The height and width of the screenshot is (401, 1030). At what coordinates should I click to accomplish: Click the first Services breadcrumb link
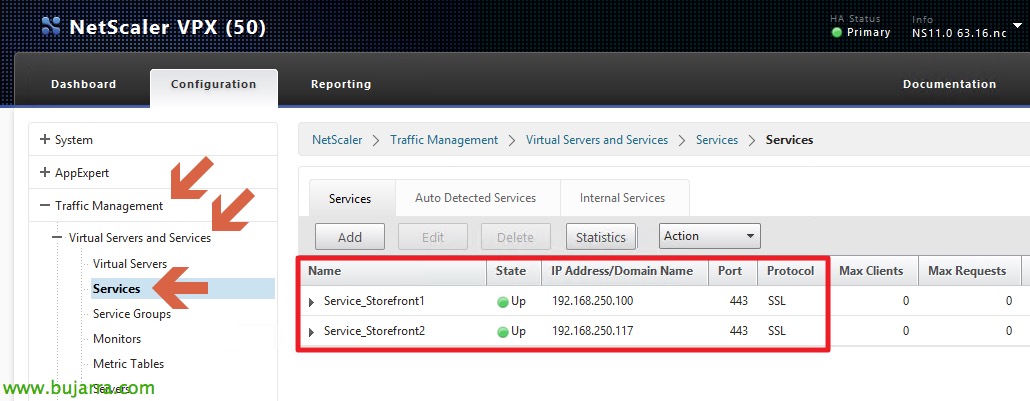(717, 140)
